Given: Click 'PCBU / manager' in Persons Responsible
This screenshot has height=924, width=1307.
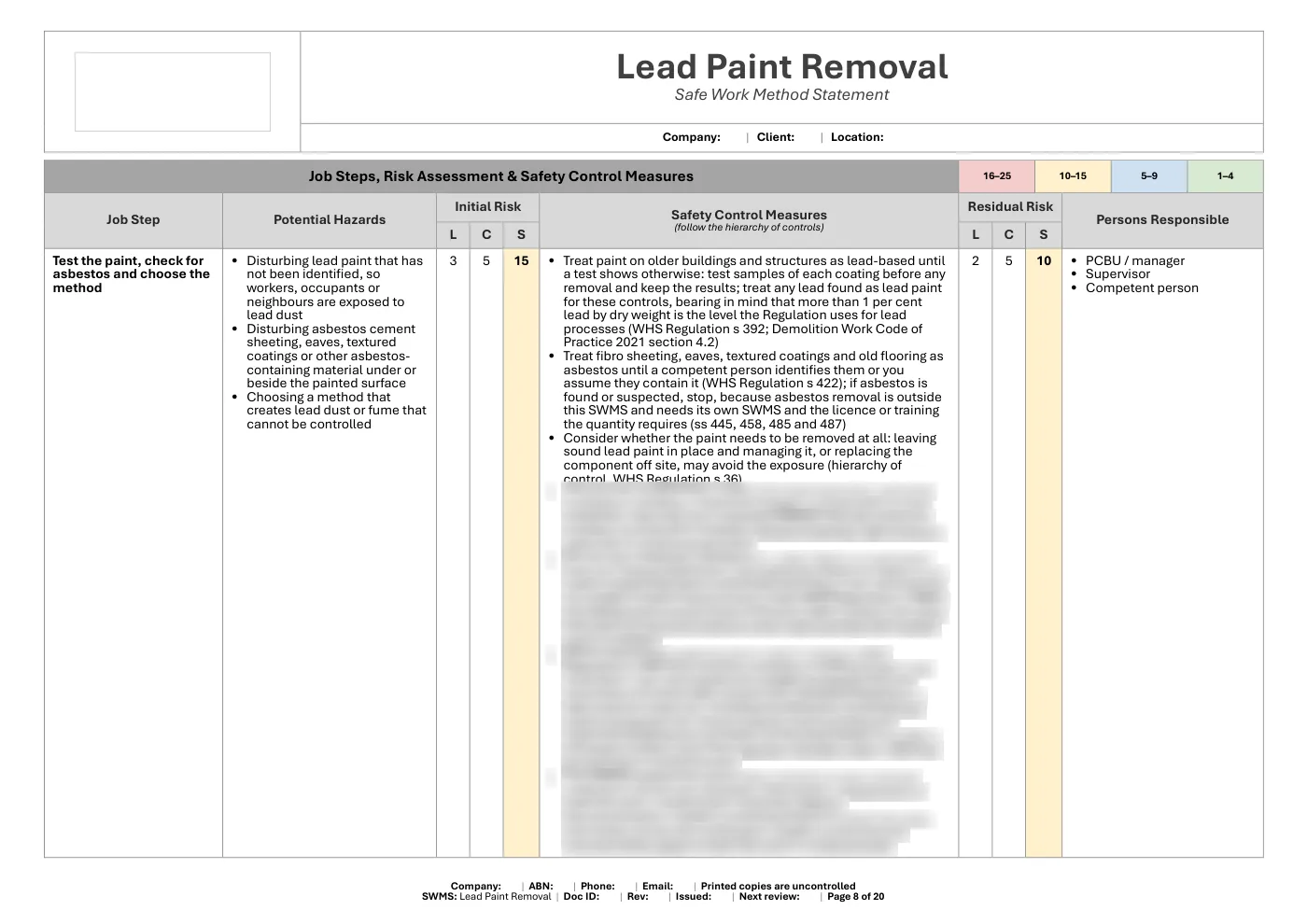Looking at the screenshot, I should click(1135, 261).
